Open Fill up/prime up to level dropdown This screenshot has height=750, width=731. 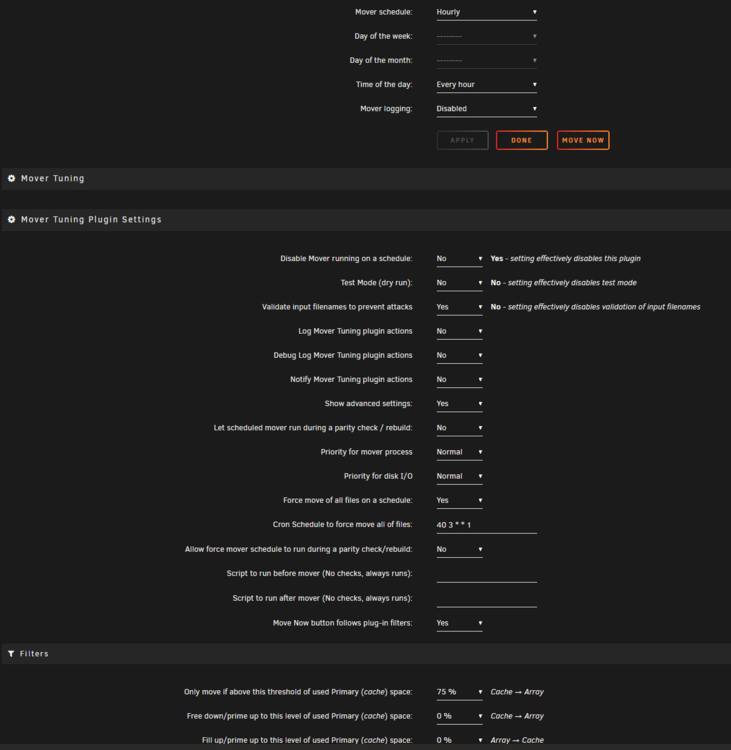[x=459, y=740]
